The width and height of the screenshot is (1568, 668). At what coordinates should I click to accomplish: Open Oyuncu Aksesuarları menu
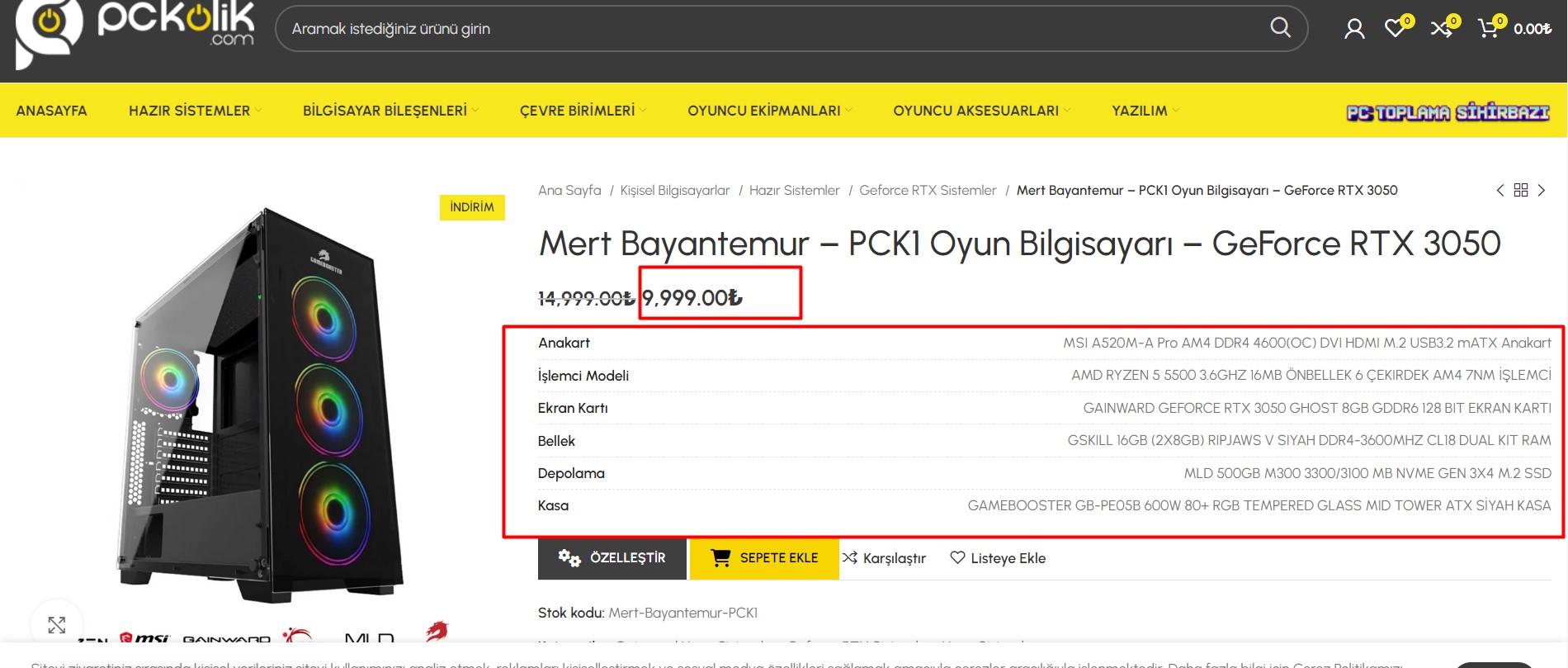coord(976,111)
